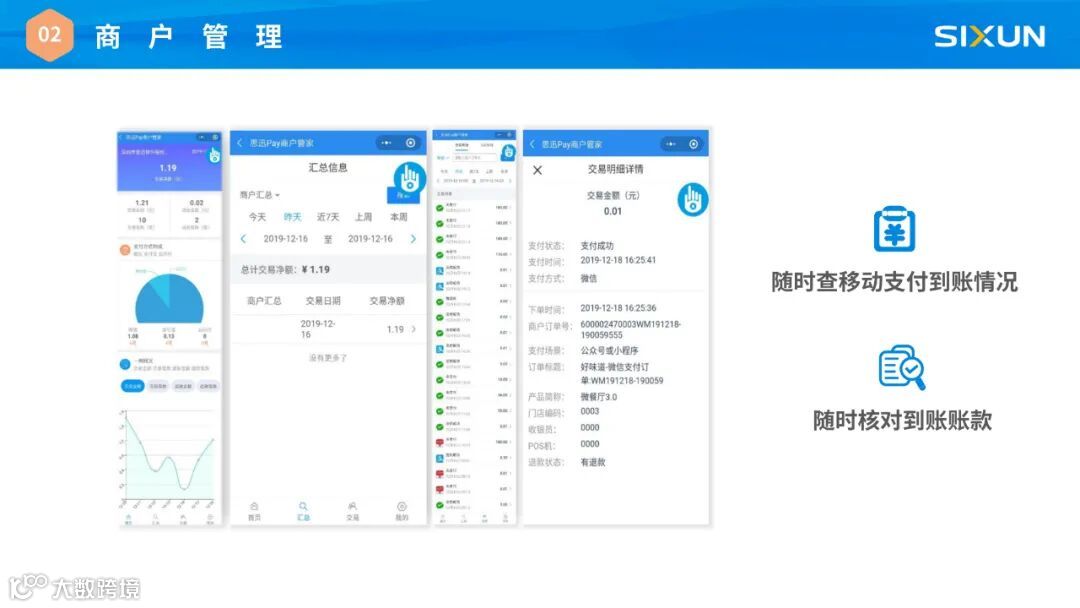Click the pie chart on home dashboard

point(169,298)
